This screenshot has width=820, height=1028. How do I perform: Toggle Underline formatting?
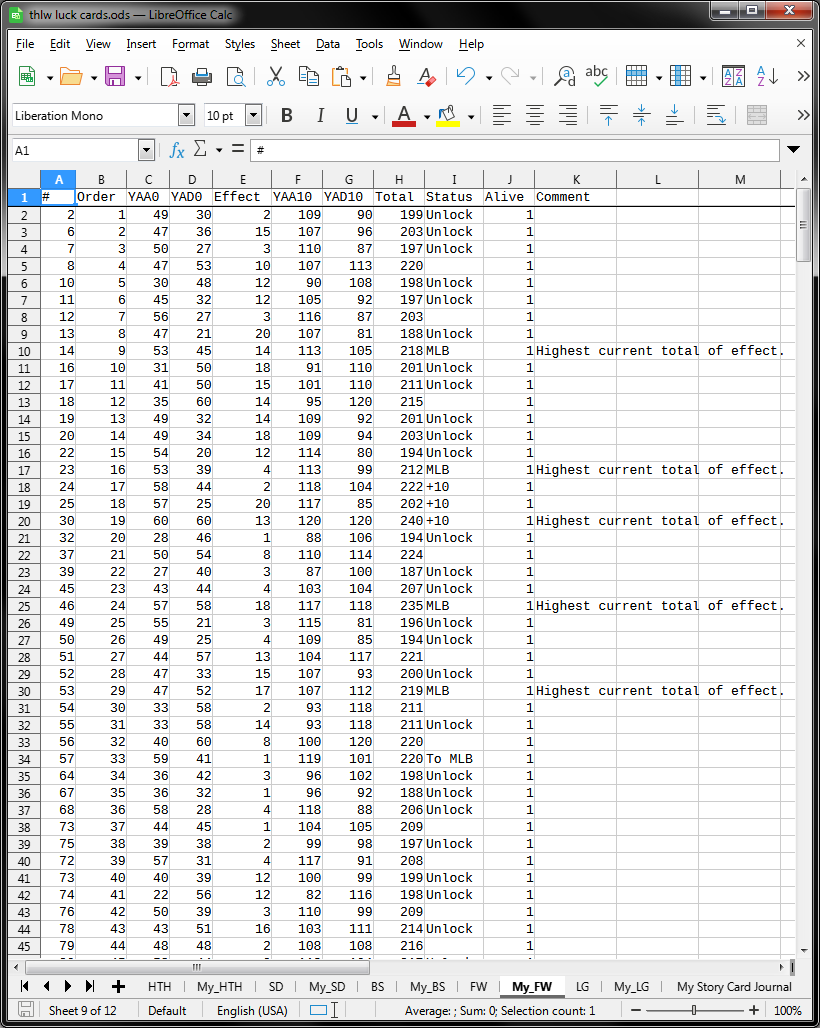pyautogui.click(x=352, y=115)
